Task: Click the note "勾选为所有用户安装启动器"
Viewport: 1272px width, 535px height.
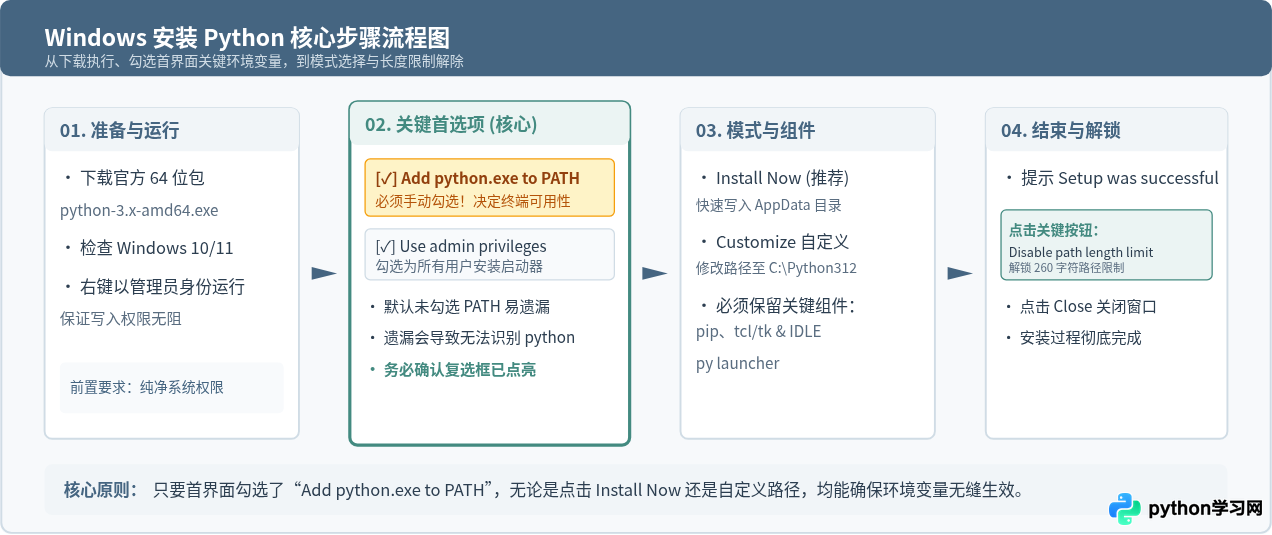Action: click(x=459, y=267)
